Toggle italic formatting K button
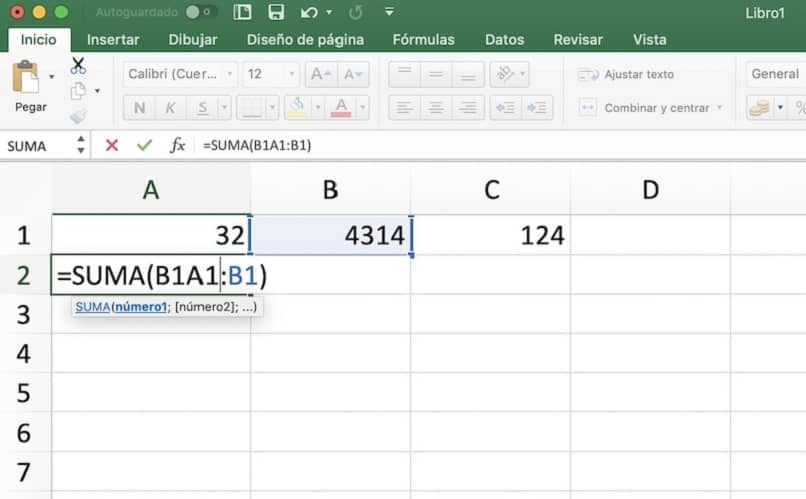Screen dimensions: 806x499 [170, 107]
